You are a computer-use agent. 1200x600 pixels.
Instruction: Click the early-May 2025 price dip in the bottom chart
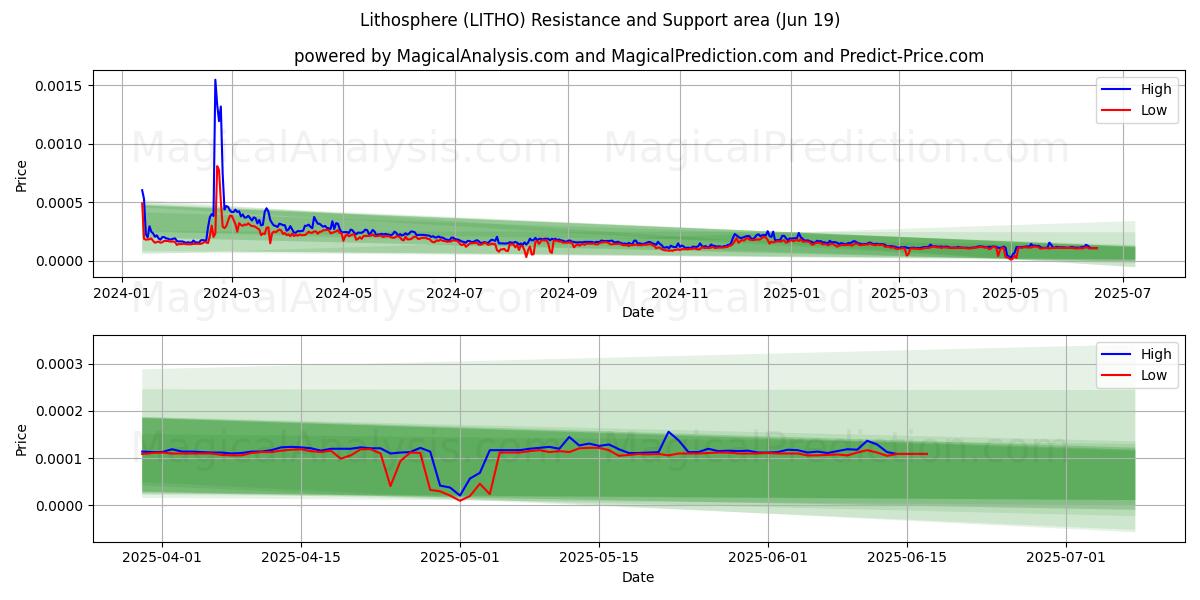click(460, 497)
